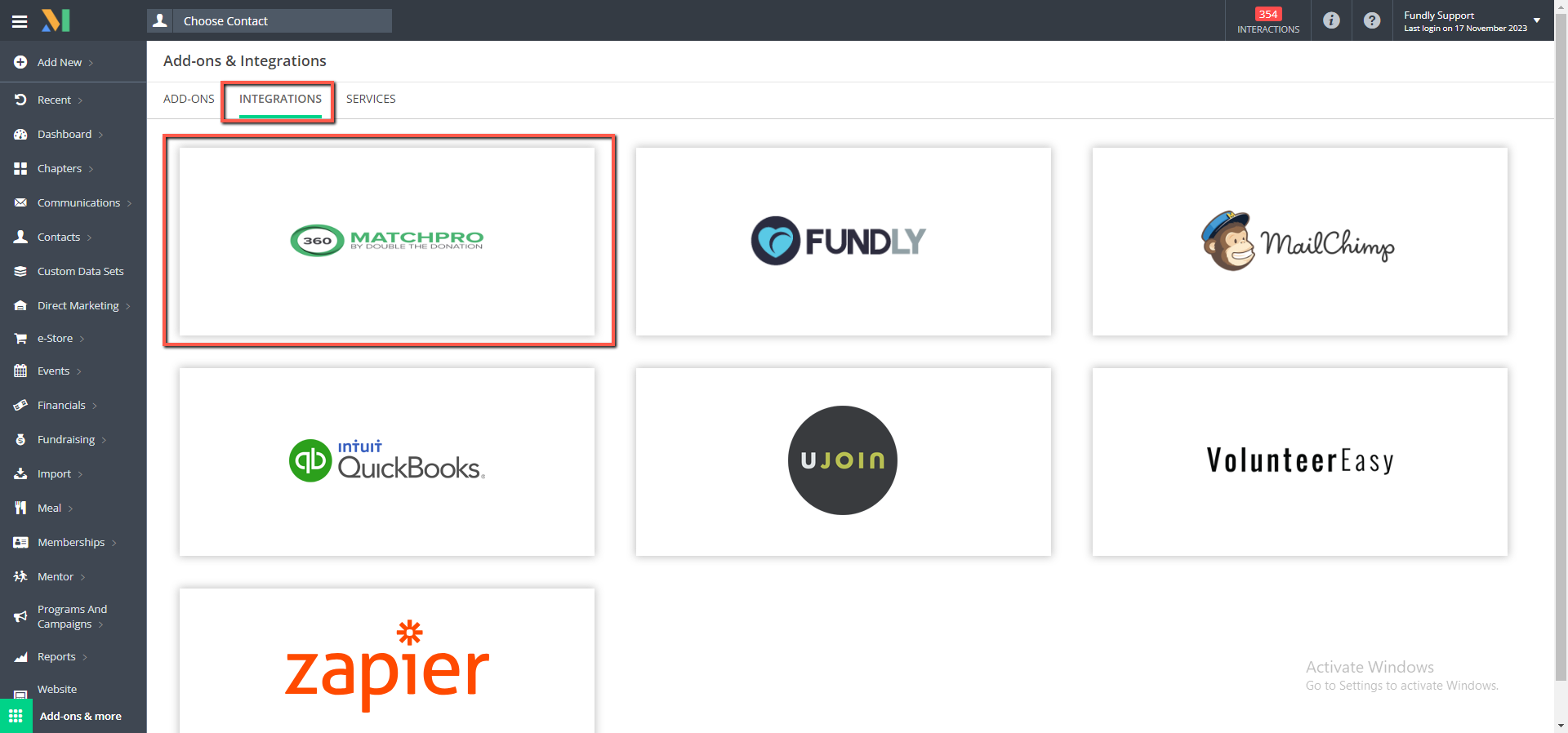This screenshot has width=1568, height=733.
Task: Click the info icon in header
Action: [x=1331, y=20]
